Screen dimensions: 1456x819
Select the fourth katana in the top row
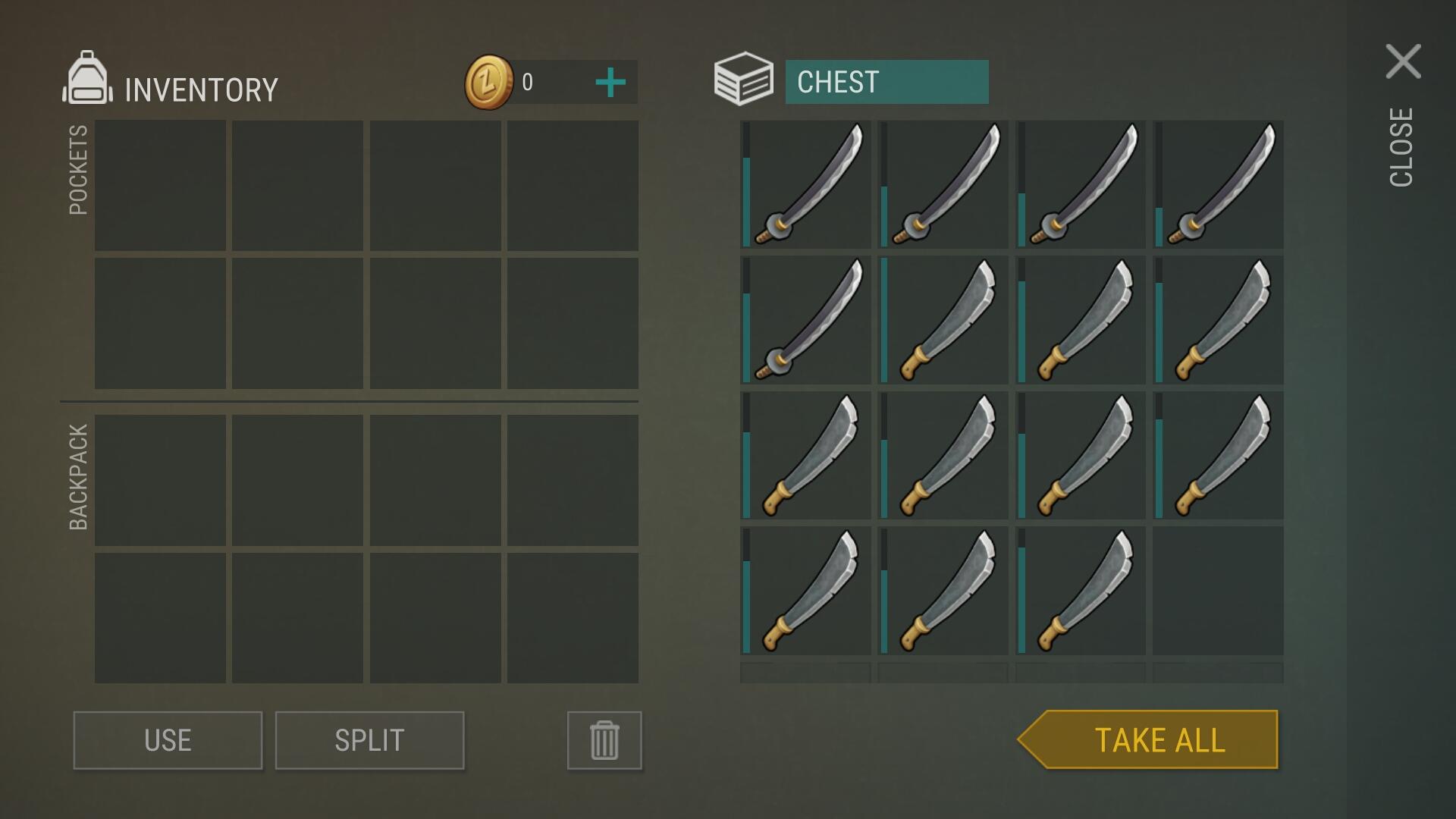coord(1218,184)
